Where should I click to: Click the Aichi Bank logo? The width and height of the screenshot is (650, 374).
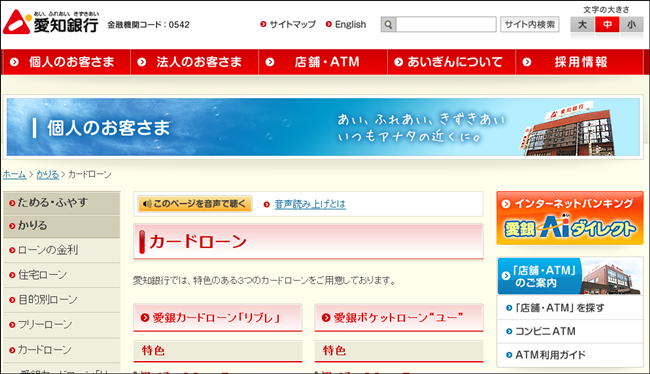[51, 22]
